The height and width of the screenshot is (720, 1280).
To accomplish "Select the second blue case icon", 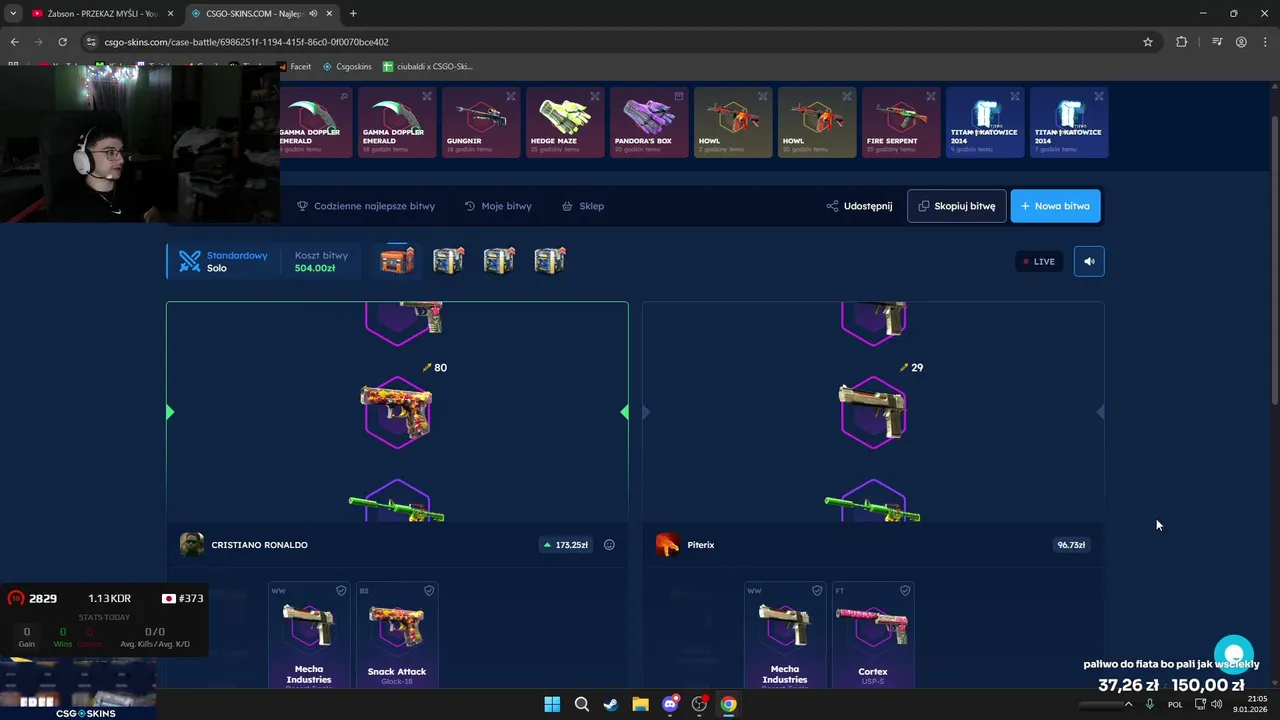I will [x=448, y=261].
